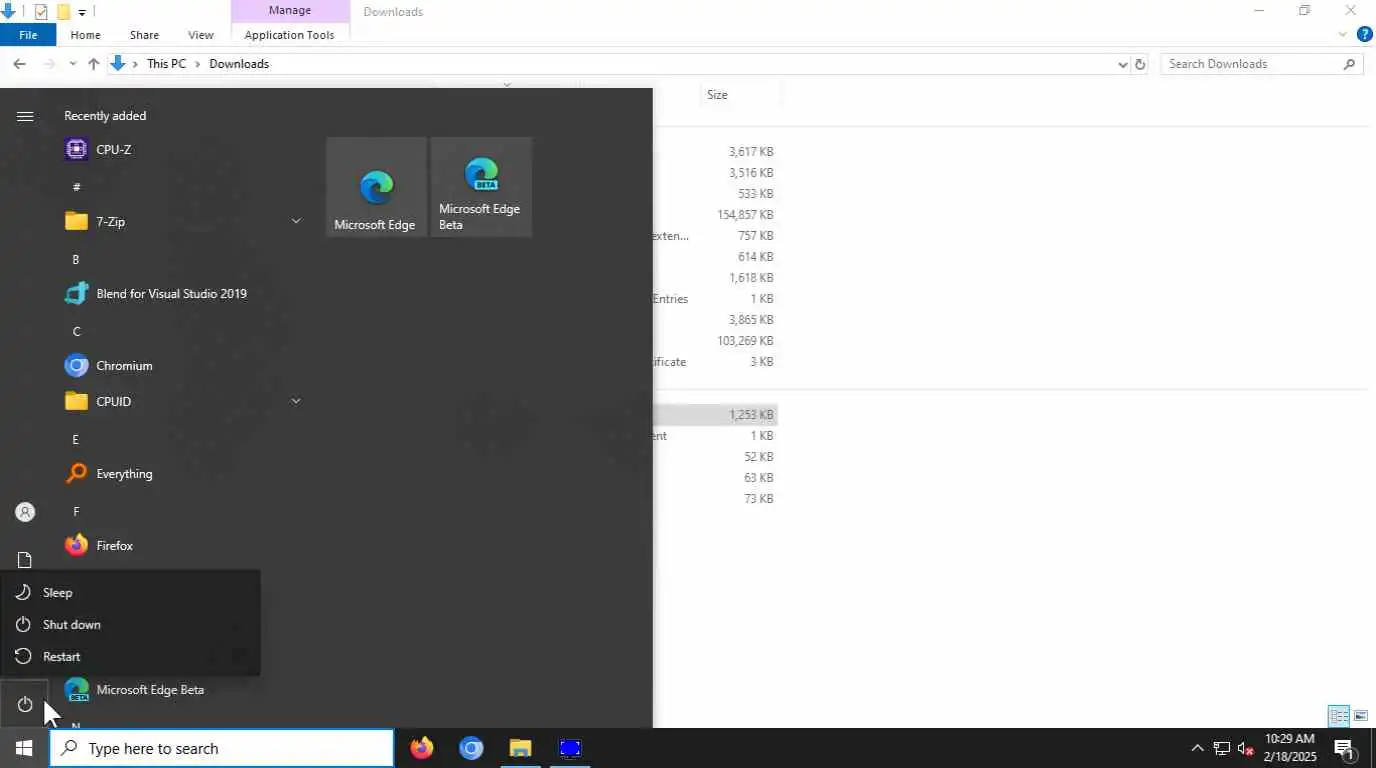Toggle the quick access properties checkmark icon

pos(41,12)
